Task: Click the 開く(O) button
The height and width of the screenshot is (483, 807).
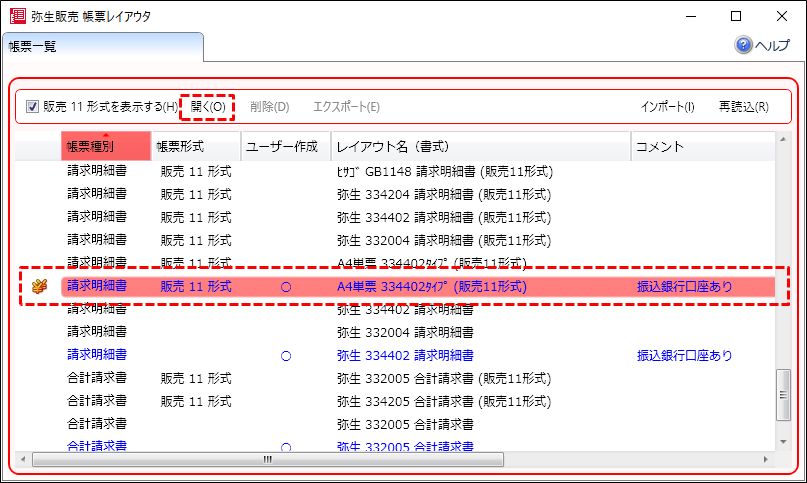Action: [208, 107]
